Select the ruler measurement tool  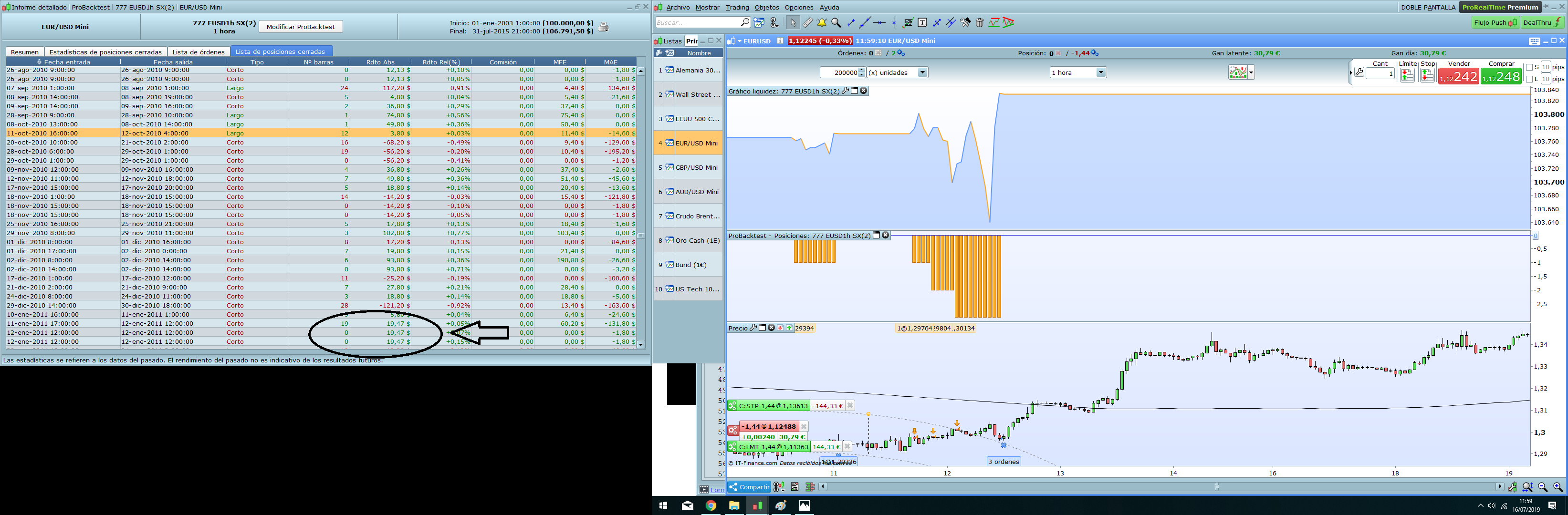pos(807,22)
